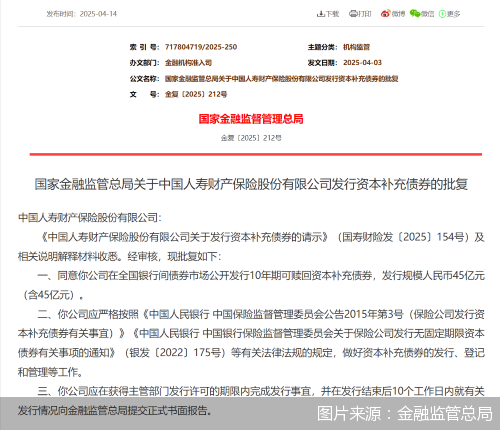Click document number 金复〔2025〕212号 in metadata
Image resolution: width=500 pixels, height=430 pixels.
point(196,94)
